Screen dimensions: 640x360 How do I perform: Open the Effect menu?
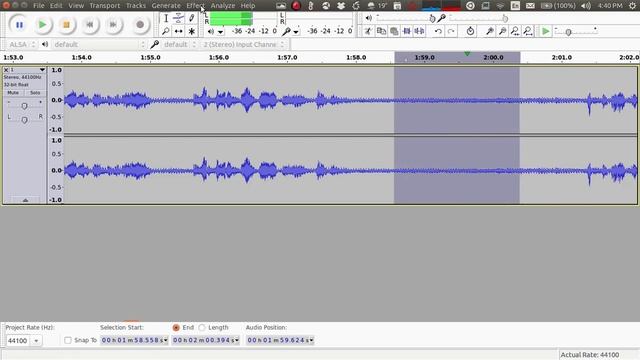tap(196, 6)
